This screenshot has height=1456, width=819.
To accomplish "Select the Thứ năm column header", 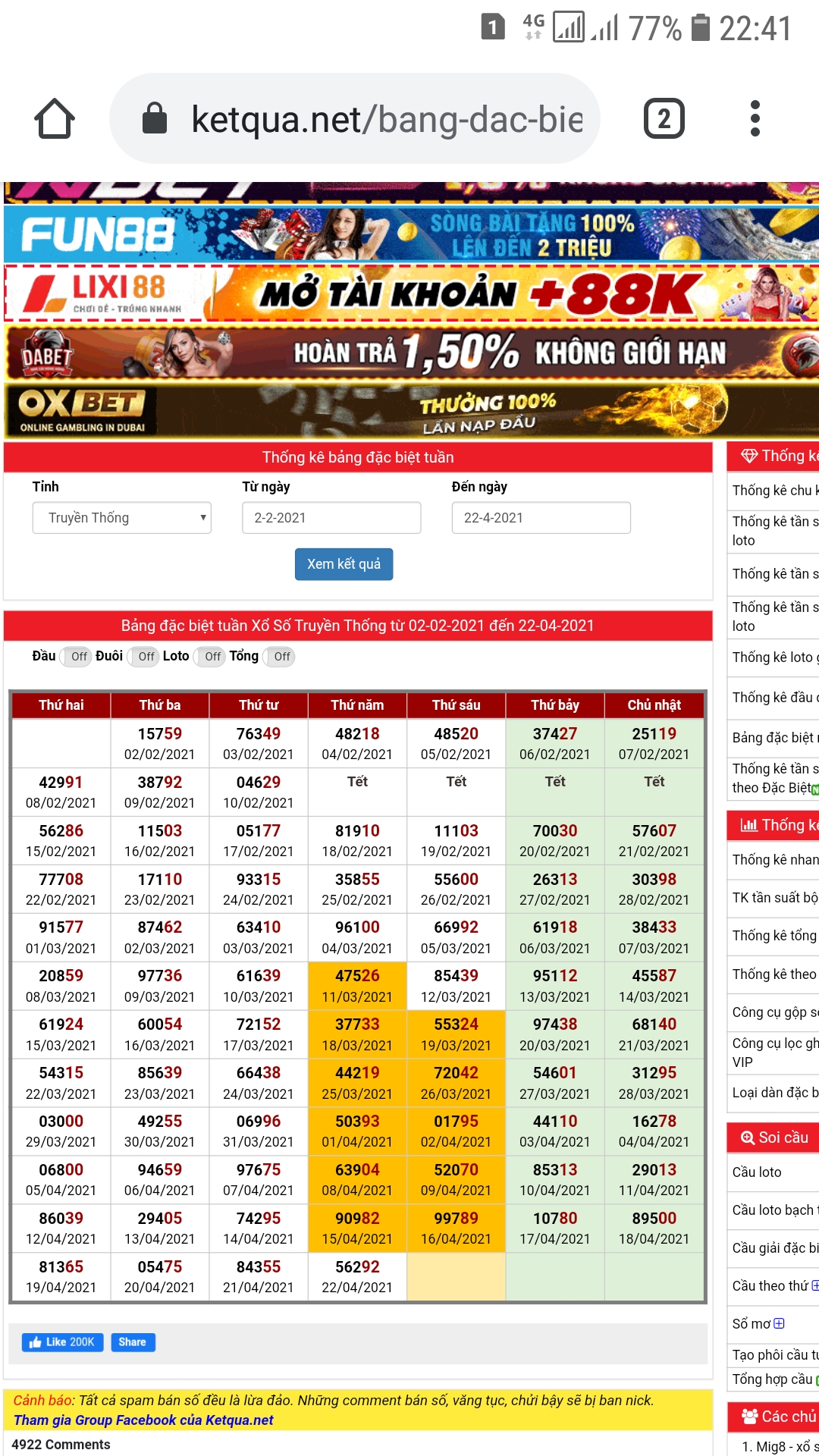I will click(x=357, y=705).
